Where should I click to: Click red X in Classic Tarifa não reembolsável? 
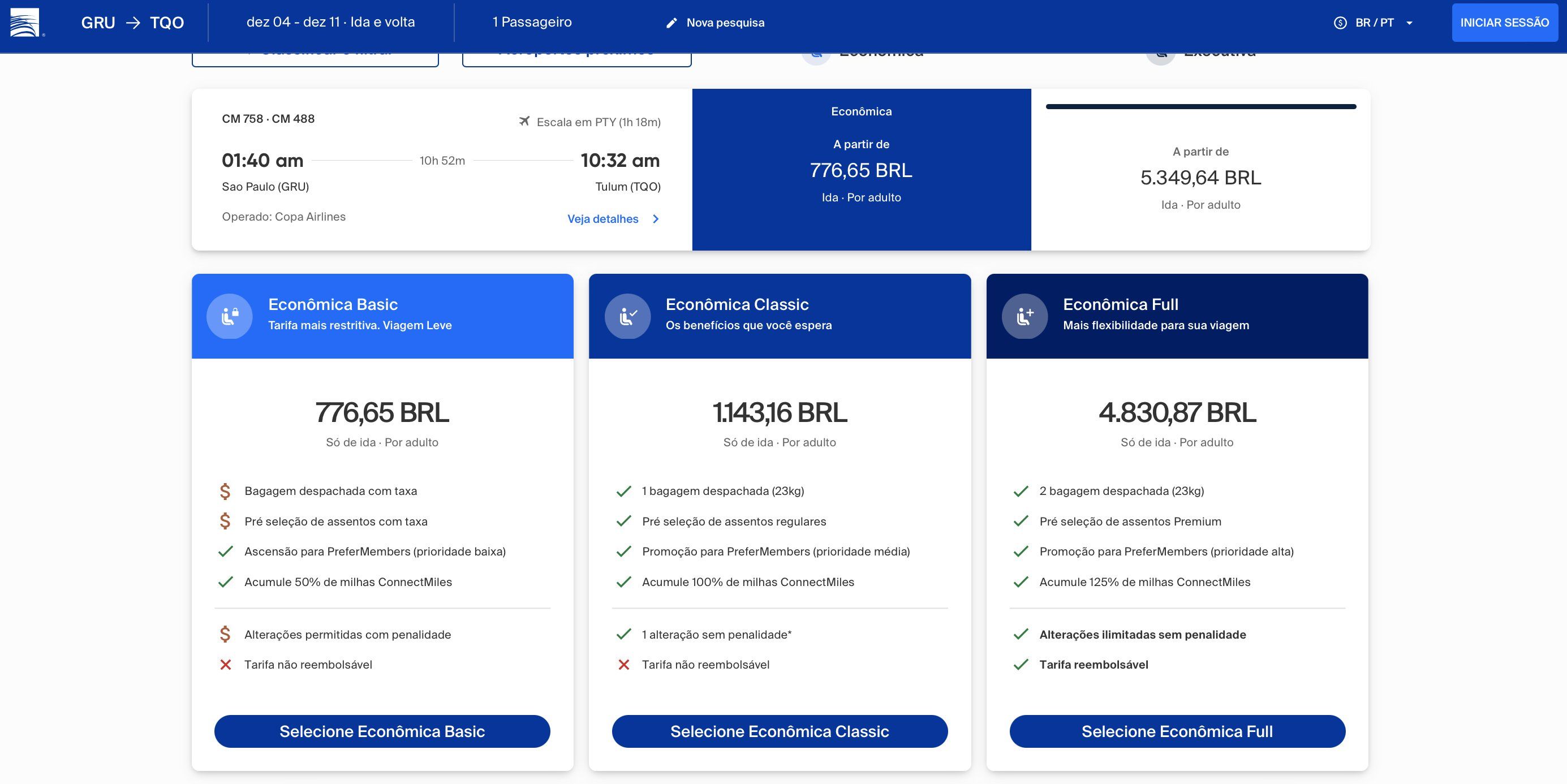point(623,665)
